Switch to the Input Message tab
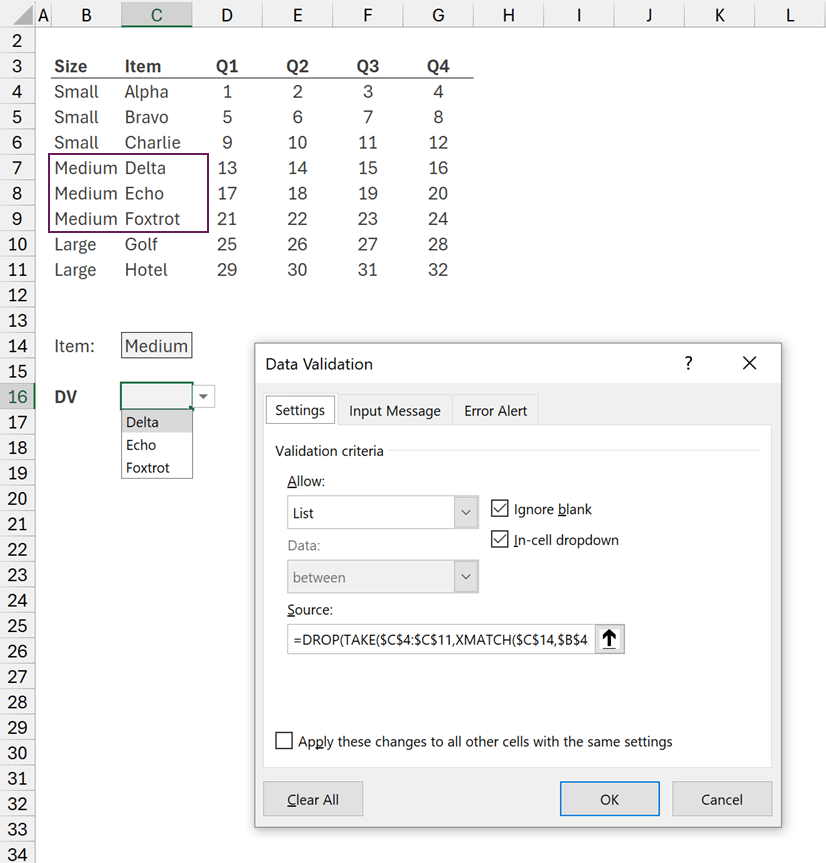The image size is (826, 863). [x=394, y=411]
